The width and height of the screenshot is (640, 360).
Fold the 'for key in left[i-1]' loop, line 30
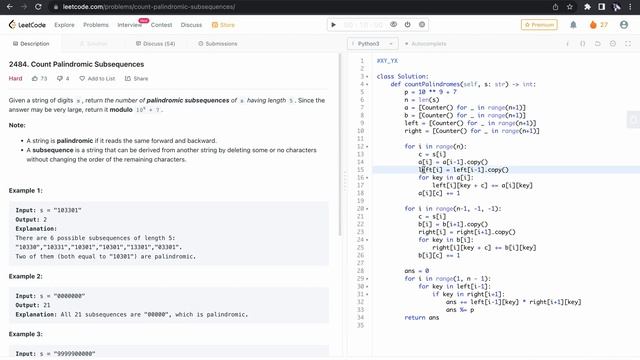367,287
